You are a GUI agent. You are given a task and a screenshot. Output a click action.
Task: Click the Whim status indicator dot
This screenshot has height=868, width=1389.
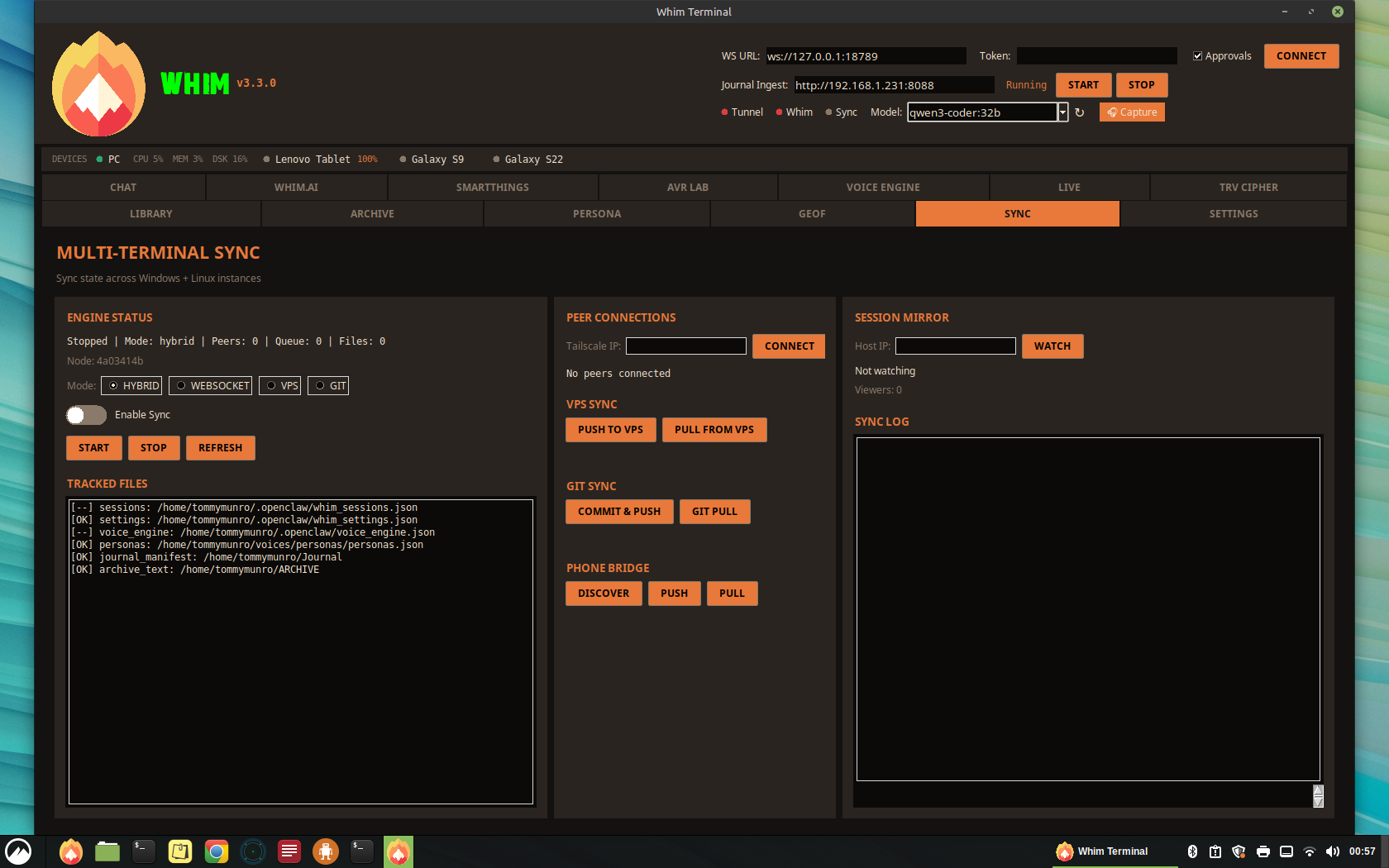tap(778, 112)
